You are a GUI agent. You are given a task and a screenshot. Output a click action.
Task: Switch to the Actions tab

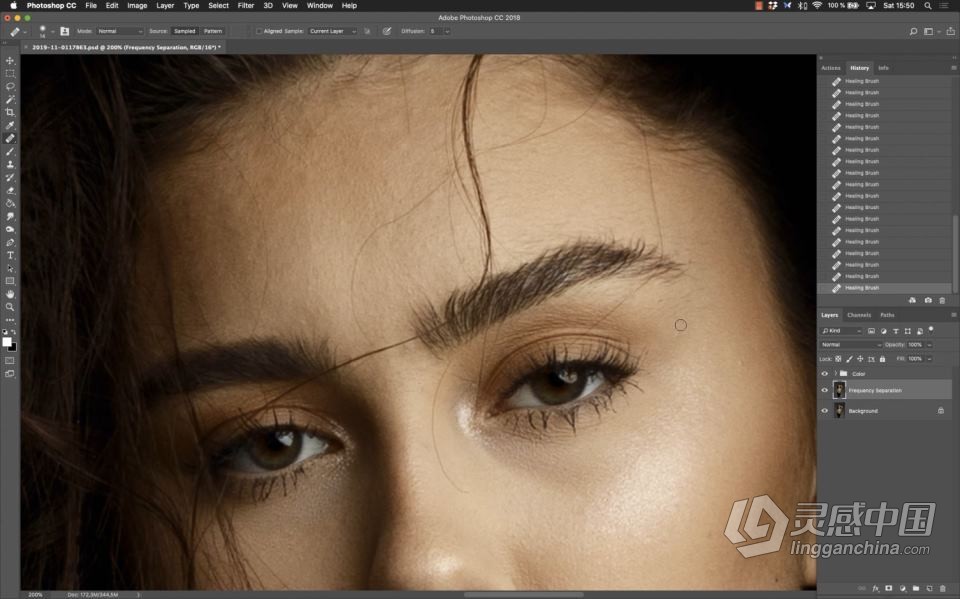click(831, 68)
